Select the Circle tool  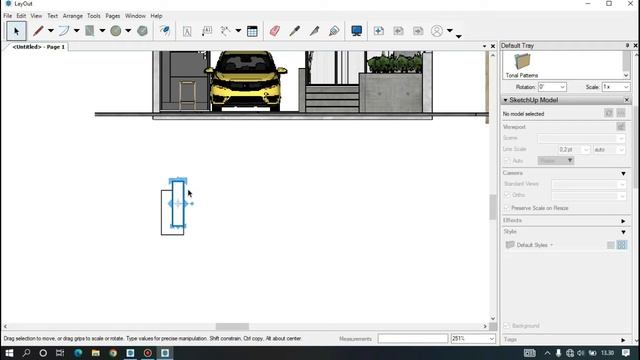point(116,31)
